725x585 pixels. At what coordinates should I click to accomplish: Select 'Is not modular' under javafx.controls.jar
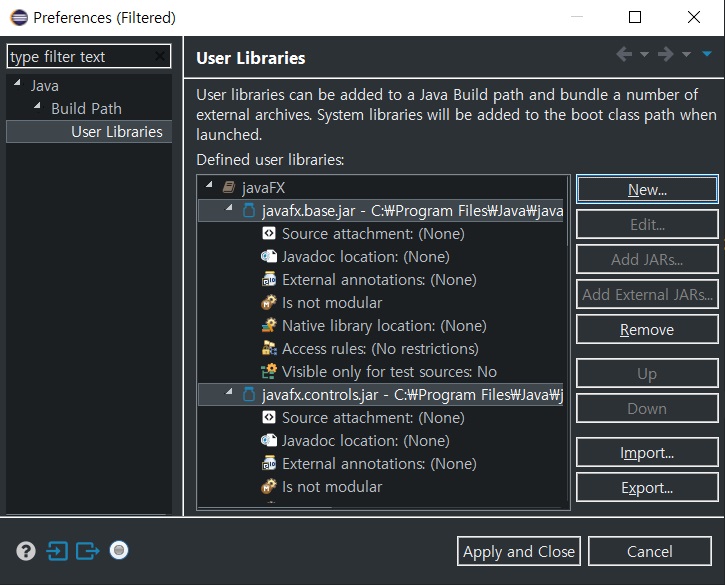(332, 487)
